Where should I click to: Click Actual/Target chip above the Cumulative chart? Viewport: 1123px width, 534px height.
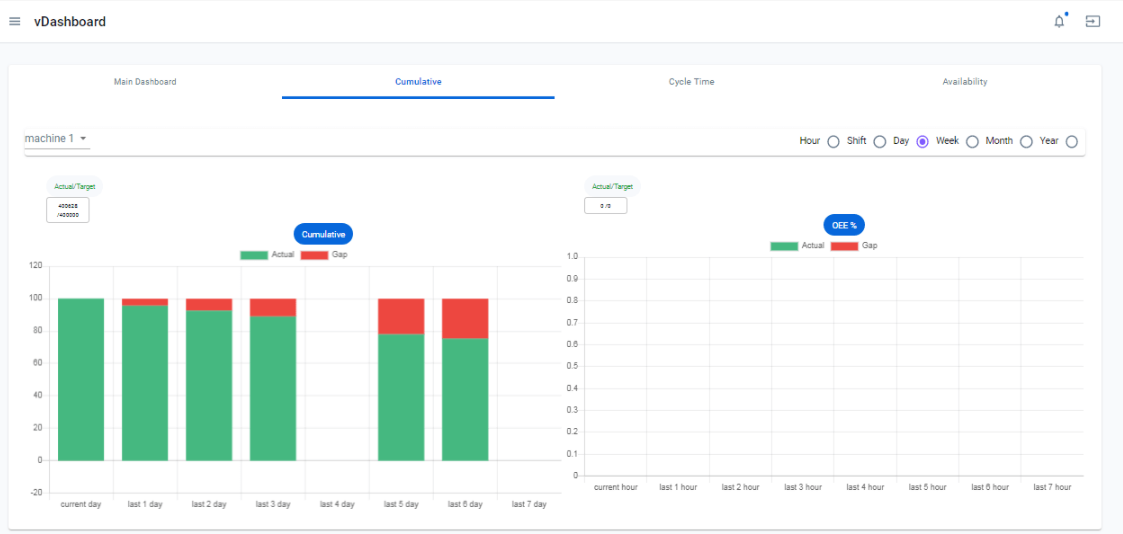(74, 186)
